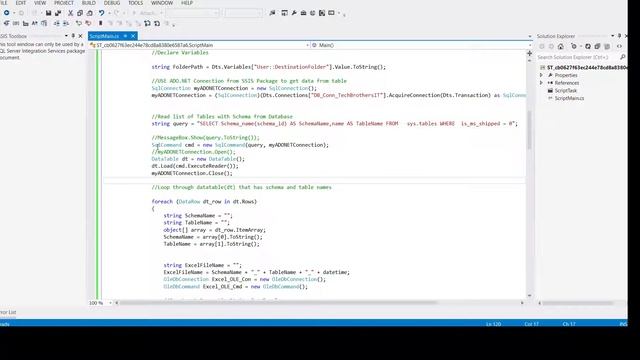Click the Cut scissors icon
The image size is (640, 360).
(70, 13)
